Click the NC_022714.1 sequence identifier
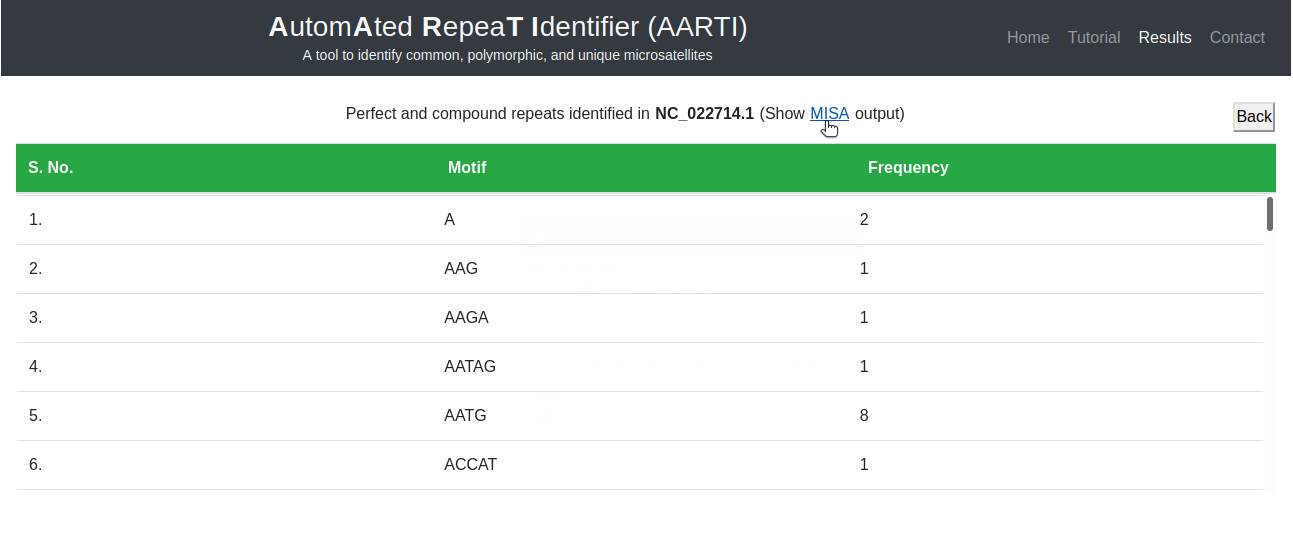Image resolution: width=1293 pixels, height=539 pixels. pos(704,114)
